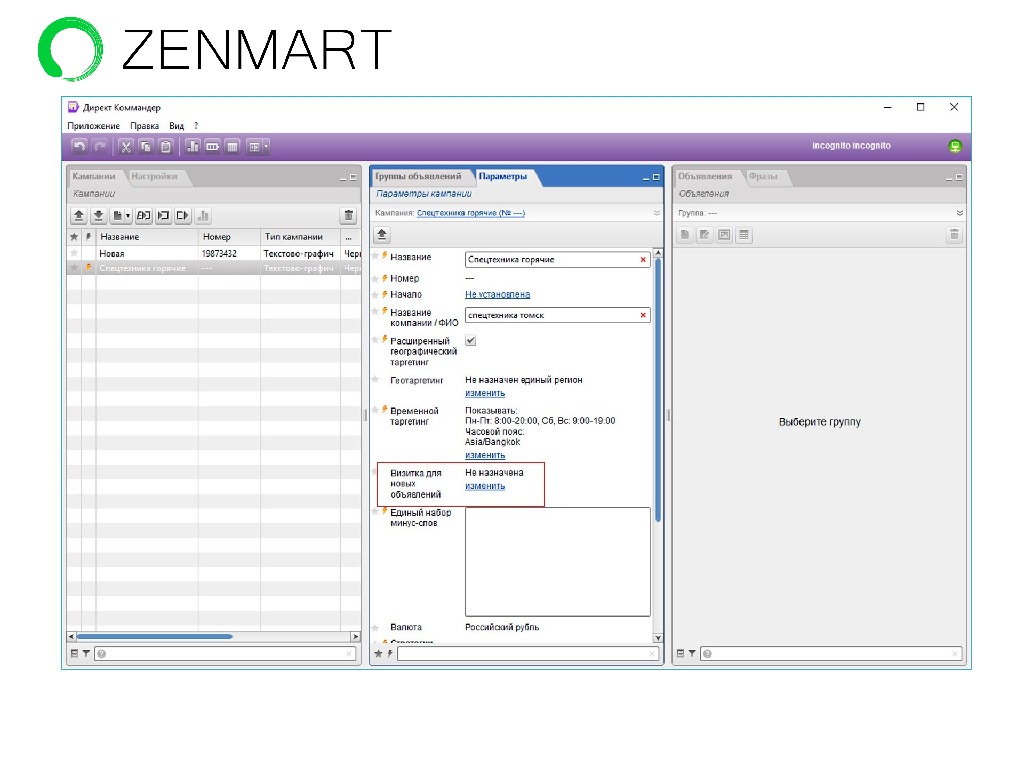Open the extra columns header in campaigns table

pos(349,236)
